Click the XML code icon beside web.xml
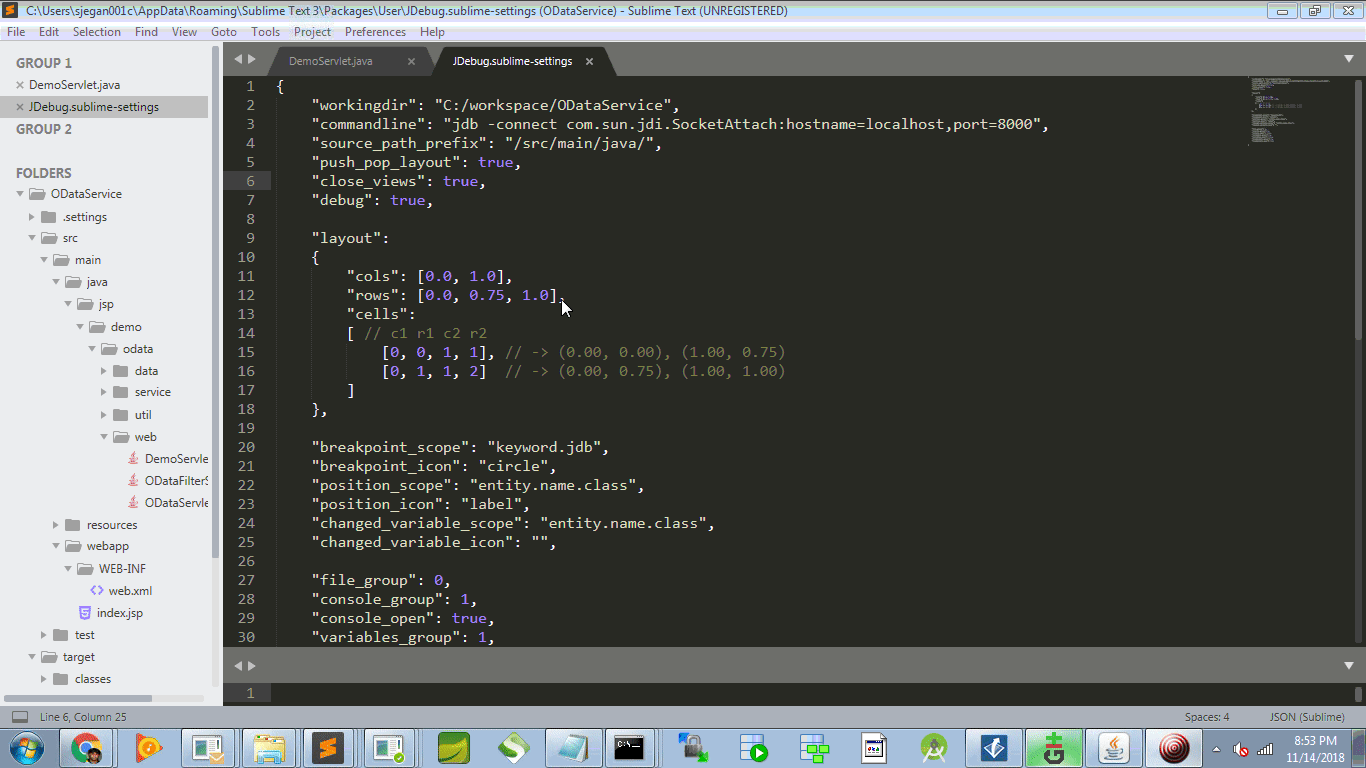Screen dimensions: 1366x768 (97, 591)
